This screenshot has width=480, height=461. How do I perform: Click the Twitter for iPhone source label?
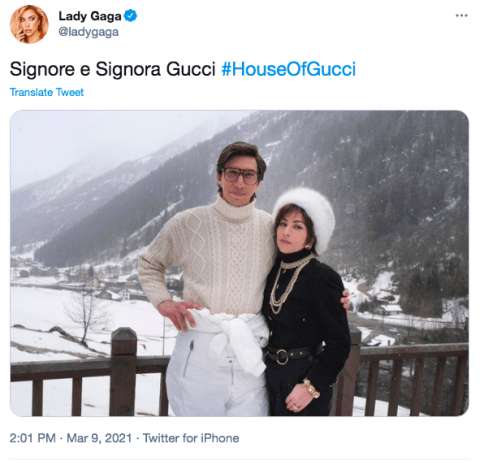click(191, 438)
